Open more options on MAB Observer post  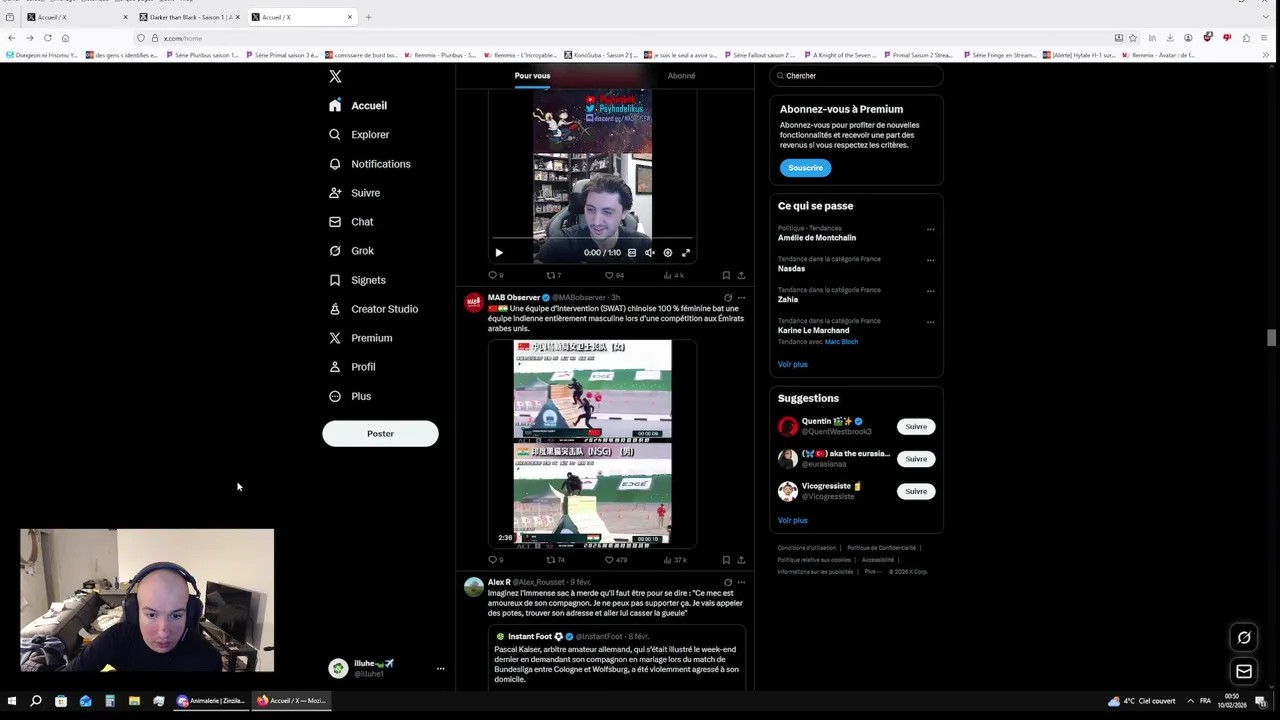coord(741,297)
